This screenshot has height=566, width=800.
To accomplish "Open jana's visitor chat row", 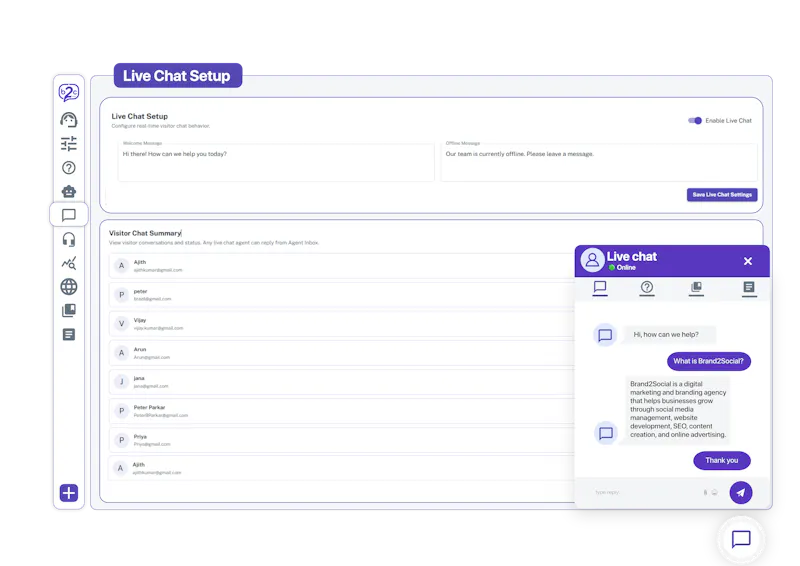I will pyautogui.click(x=341, y=382).
